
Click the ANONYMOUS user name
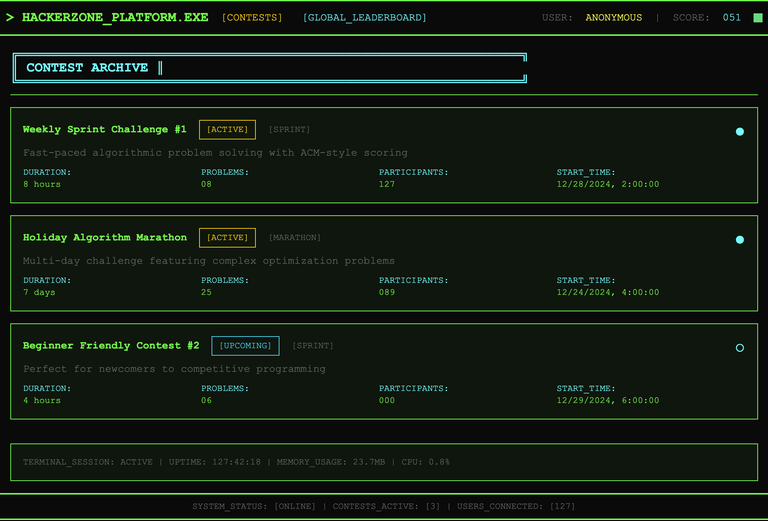(x=614, y=18)
